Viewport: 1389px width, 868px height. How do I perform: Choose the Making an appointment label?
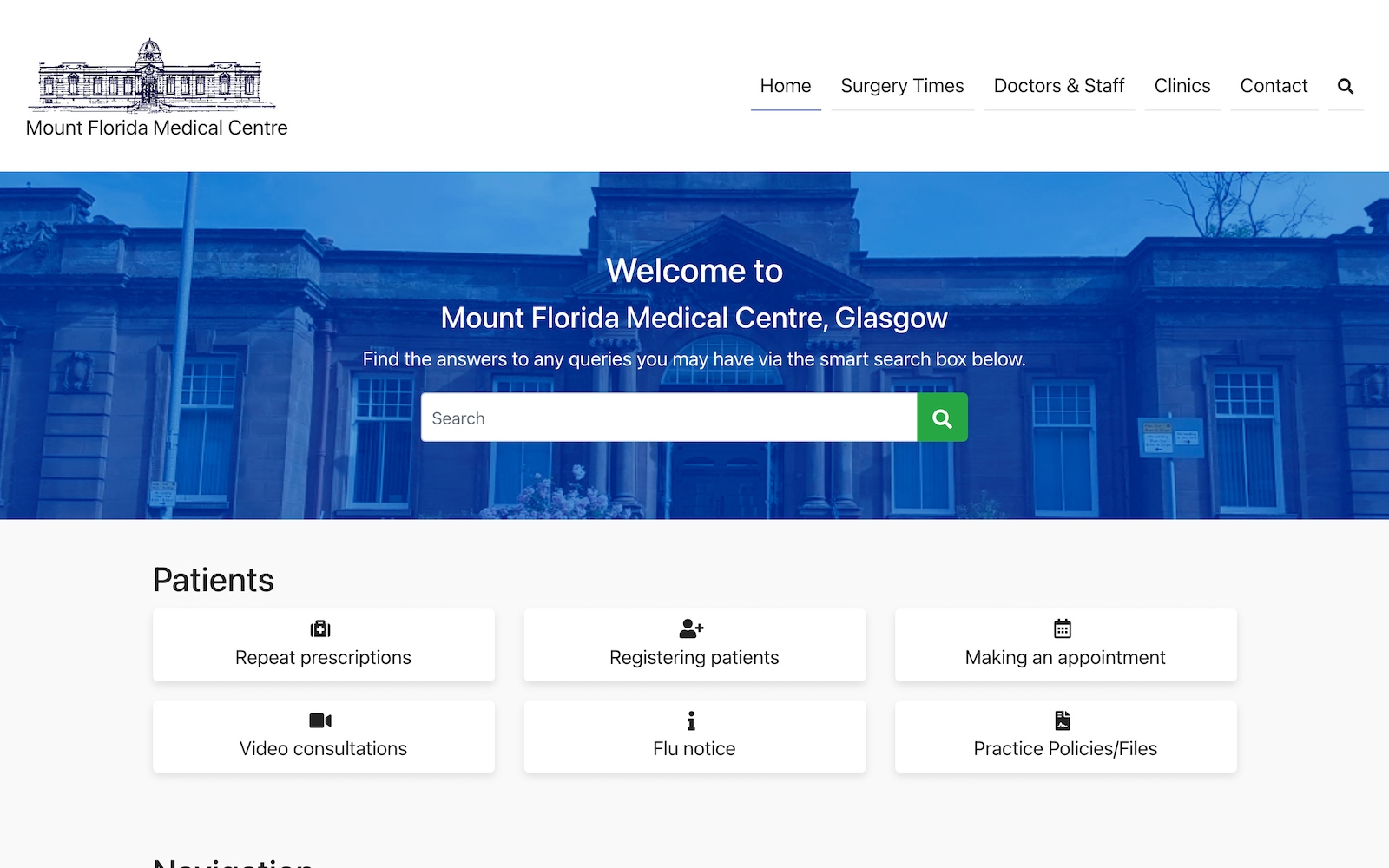(x=1065, y=658)
